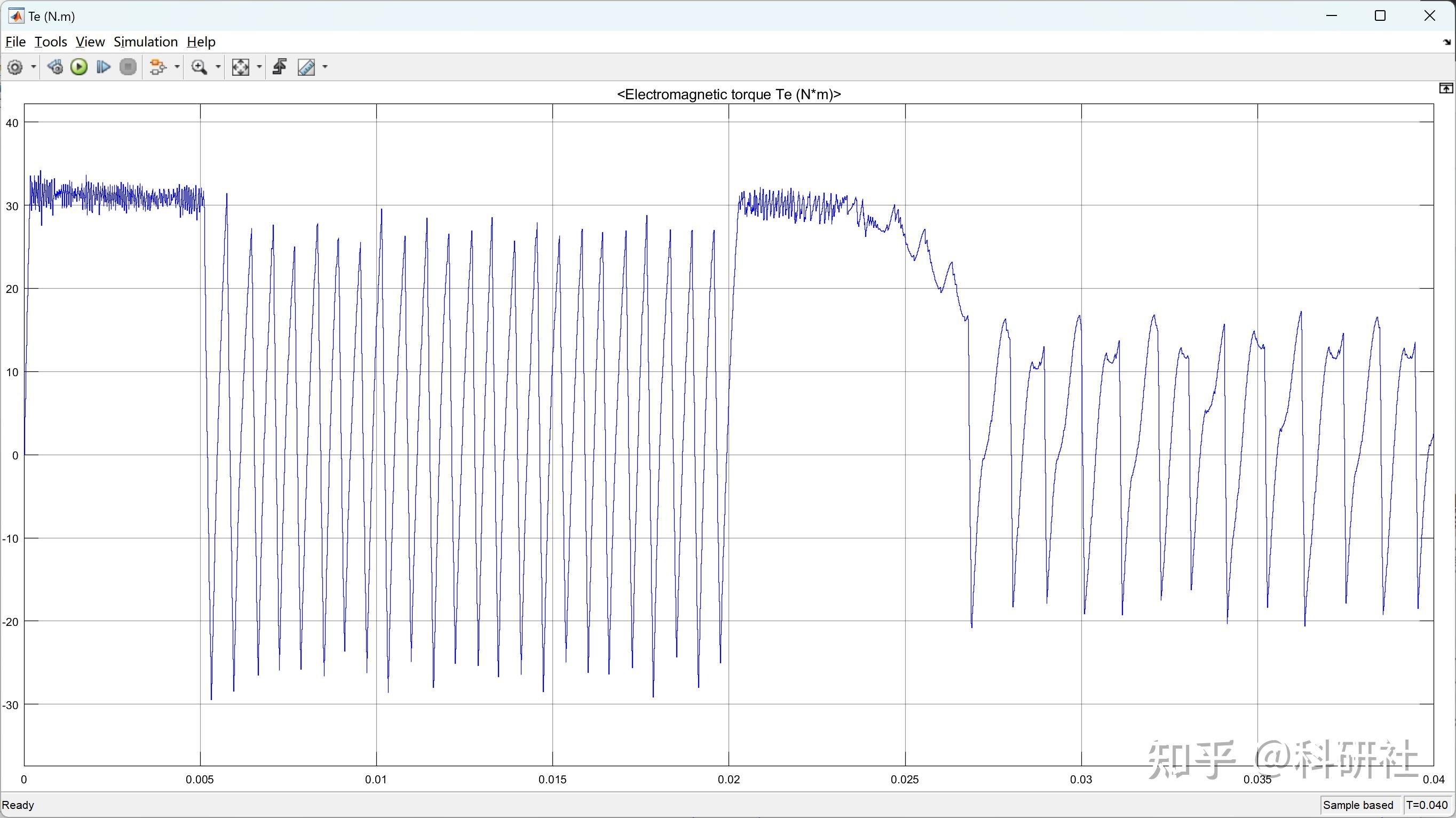1456x818 pixels.
Task: Click the scale axes limits icon
Action: 241,67
